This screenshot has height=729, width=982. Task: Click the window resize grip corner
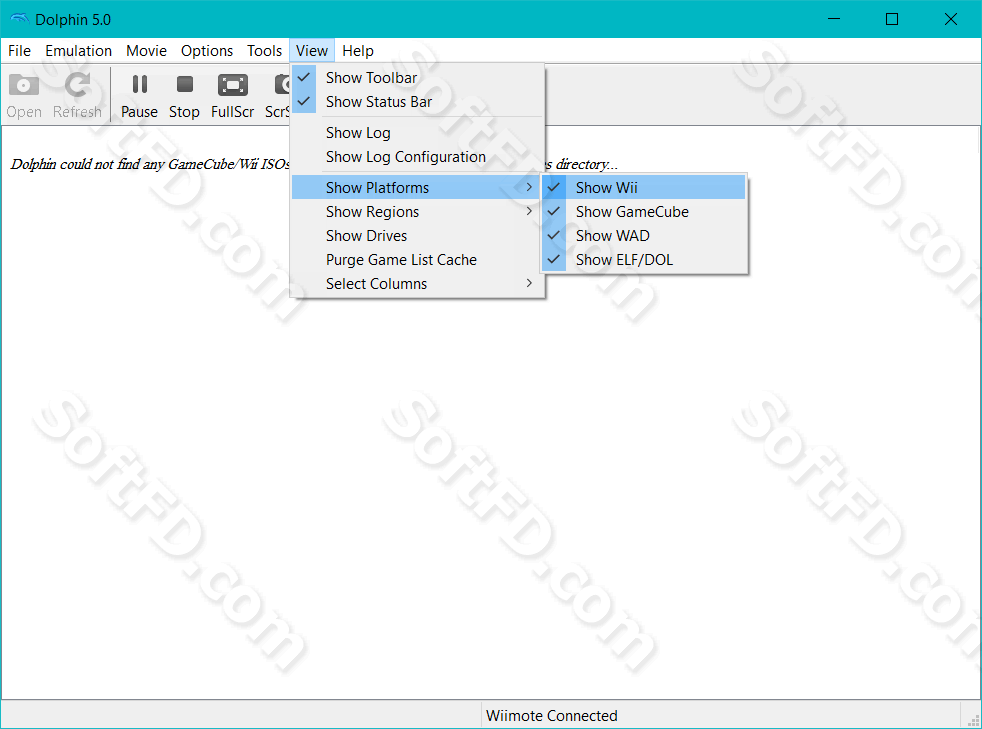pos(973,721)
